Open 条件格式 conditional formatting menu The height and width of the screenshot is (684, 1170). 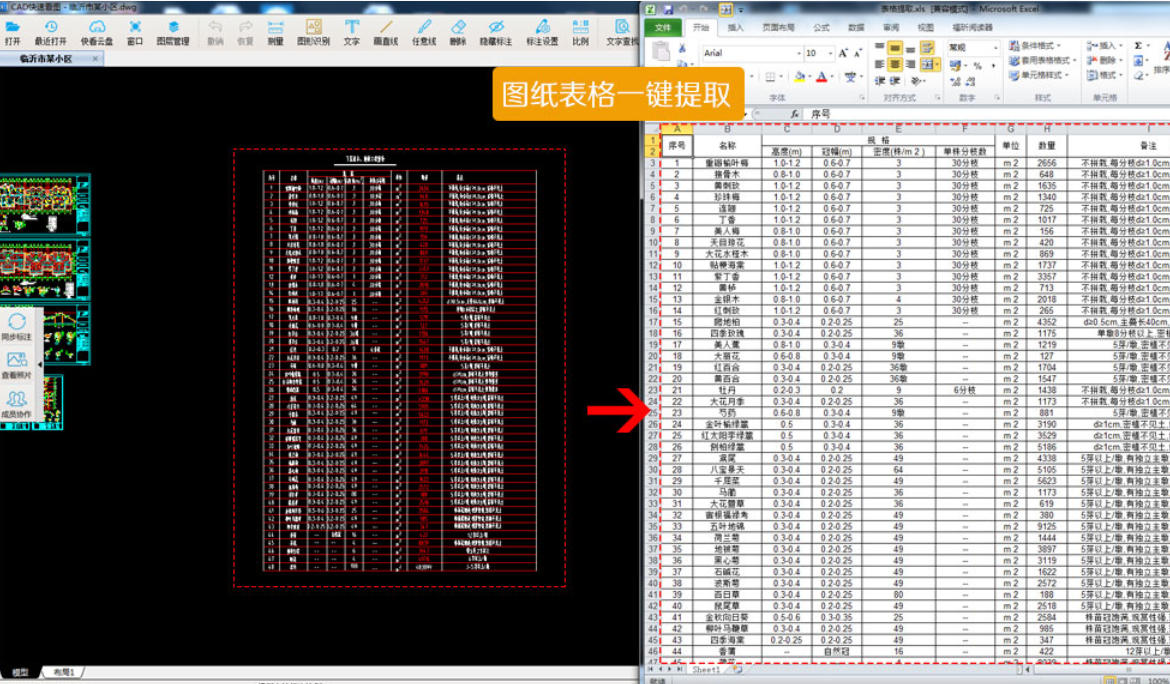coord(1035,46)
